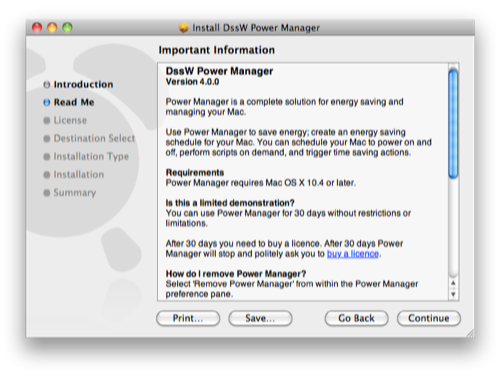500x378 pixels.
Task: Click the 'DssW Power Manager' document title
Action: point(219,71)
